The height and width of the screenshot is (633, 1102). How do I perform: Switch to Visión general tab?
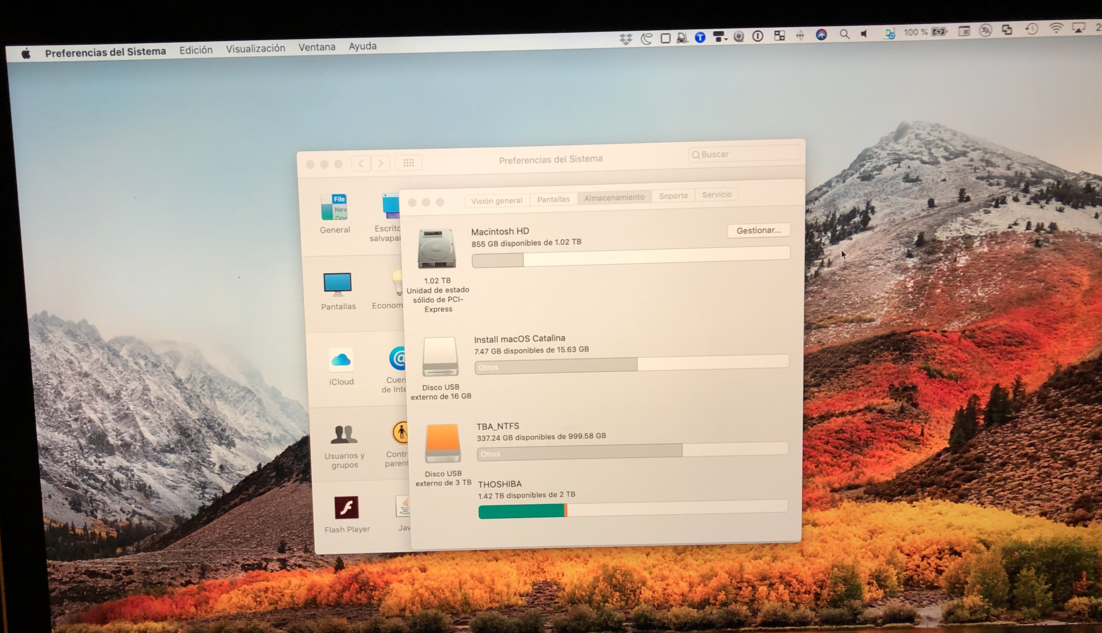click(x=496, y=201)
